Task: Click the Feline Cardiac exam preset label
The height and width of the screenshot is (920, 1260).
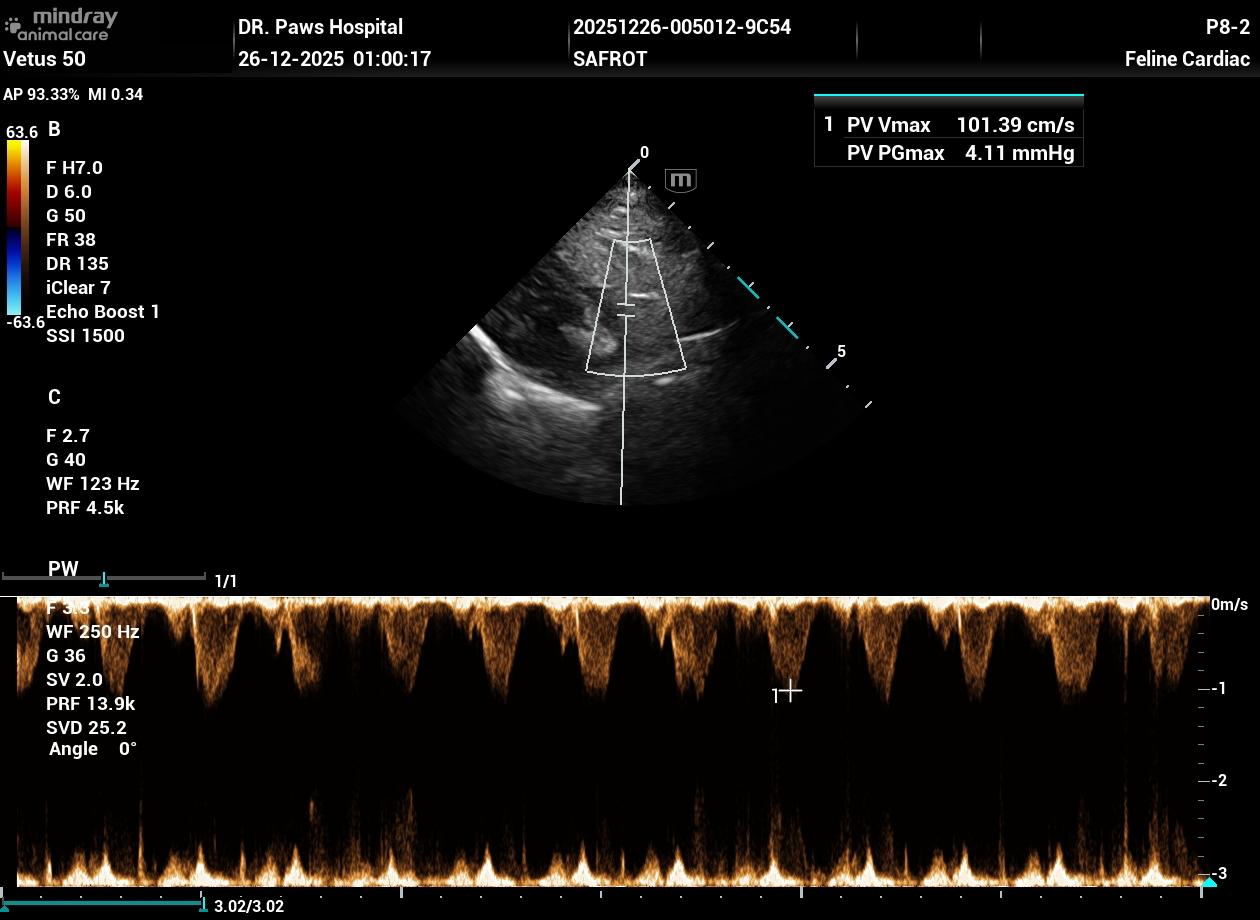Action: tap(1187, 59)
